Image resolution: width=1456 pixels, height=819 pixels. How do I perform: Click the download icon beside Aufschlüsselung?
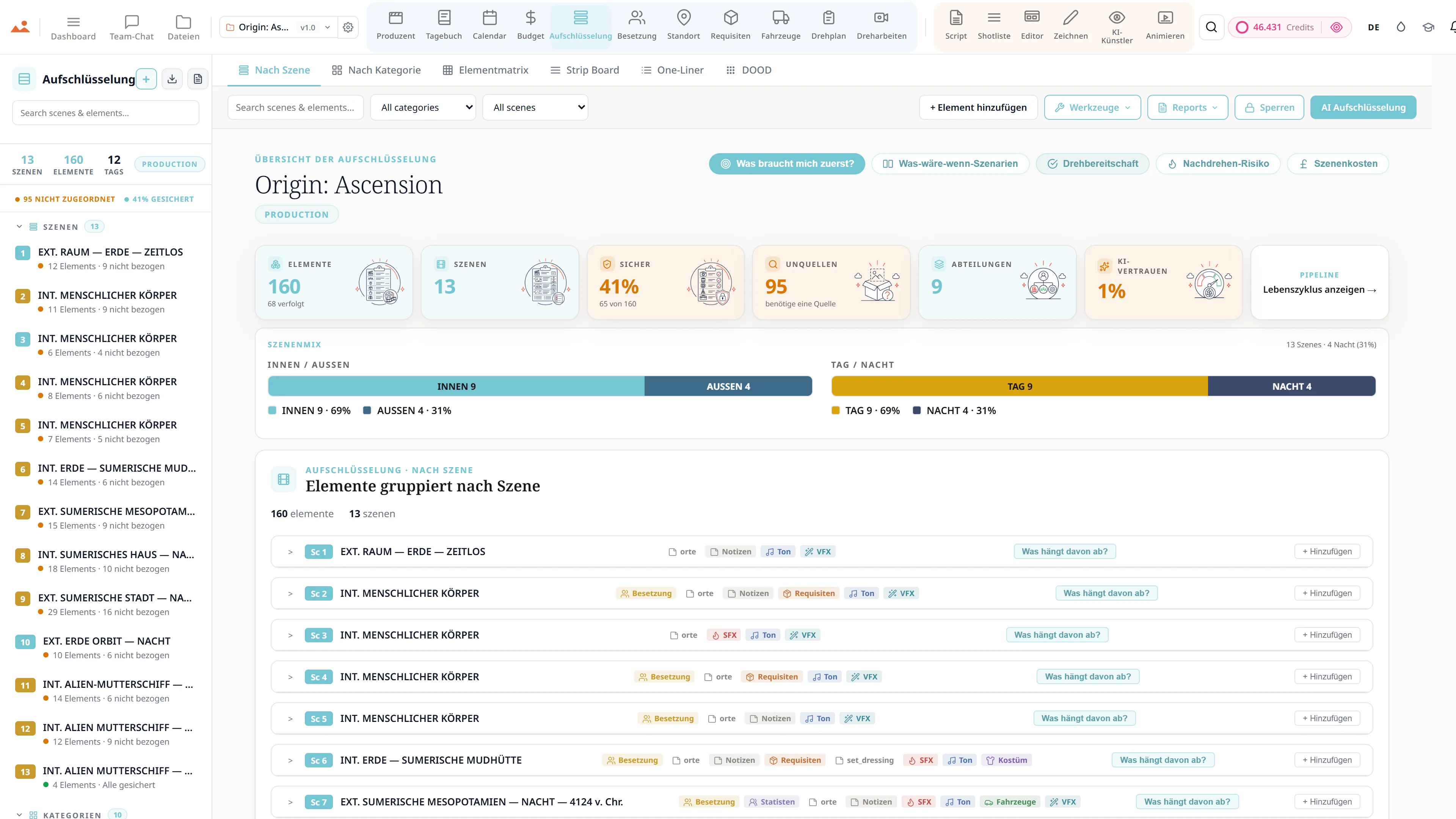pos(173,79)
